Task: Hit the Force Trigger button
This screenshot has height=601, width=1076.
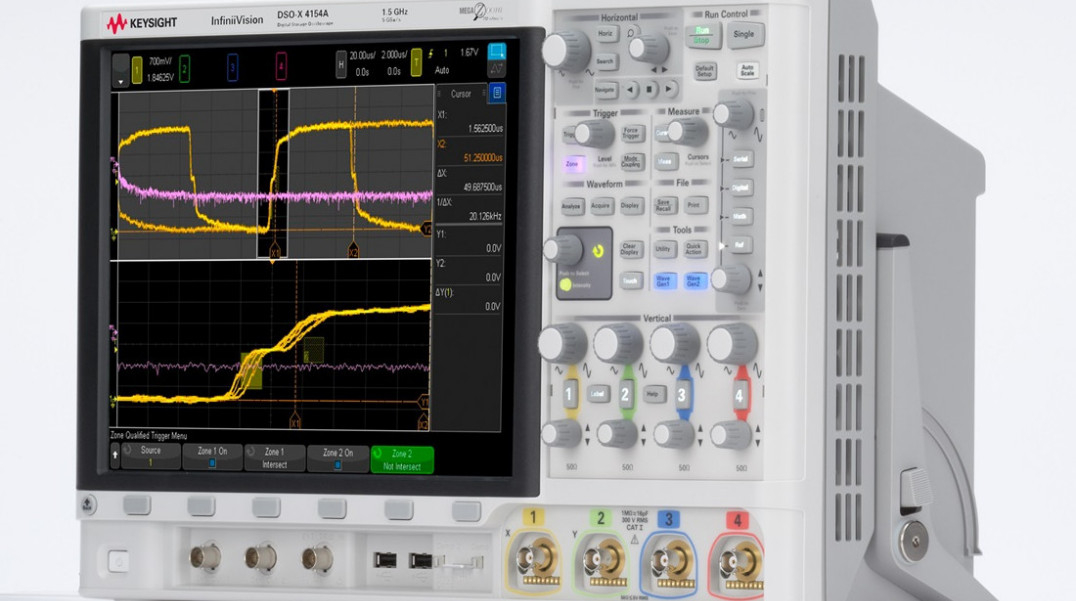Action: click(631, 133)
